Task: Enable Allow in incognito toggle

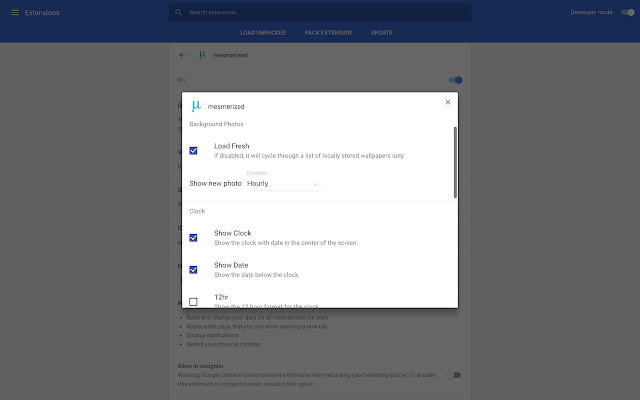Action: coord(454,375)
